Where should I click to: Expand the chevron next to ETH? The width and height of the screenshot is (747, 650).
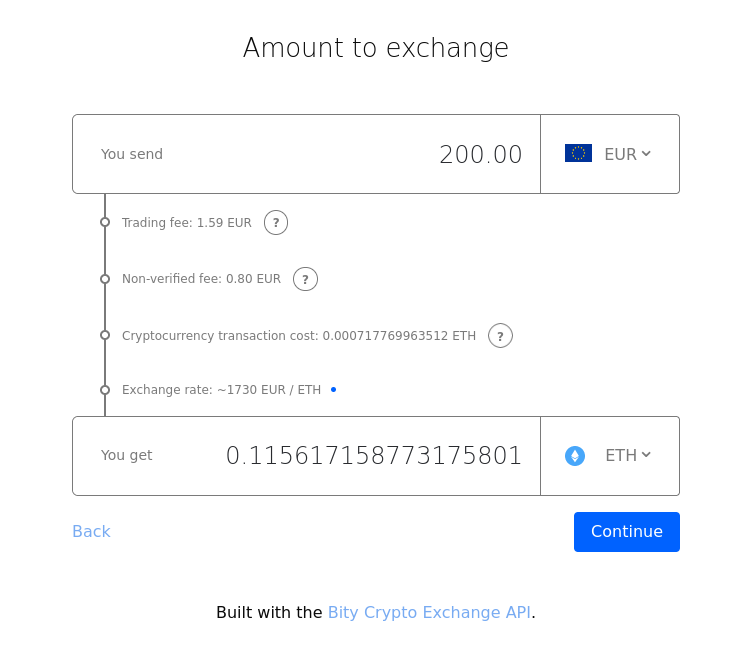pyautogui.click(x=646, y=455)
